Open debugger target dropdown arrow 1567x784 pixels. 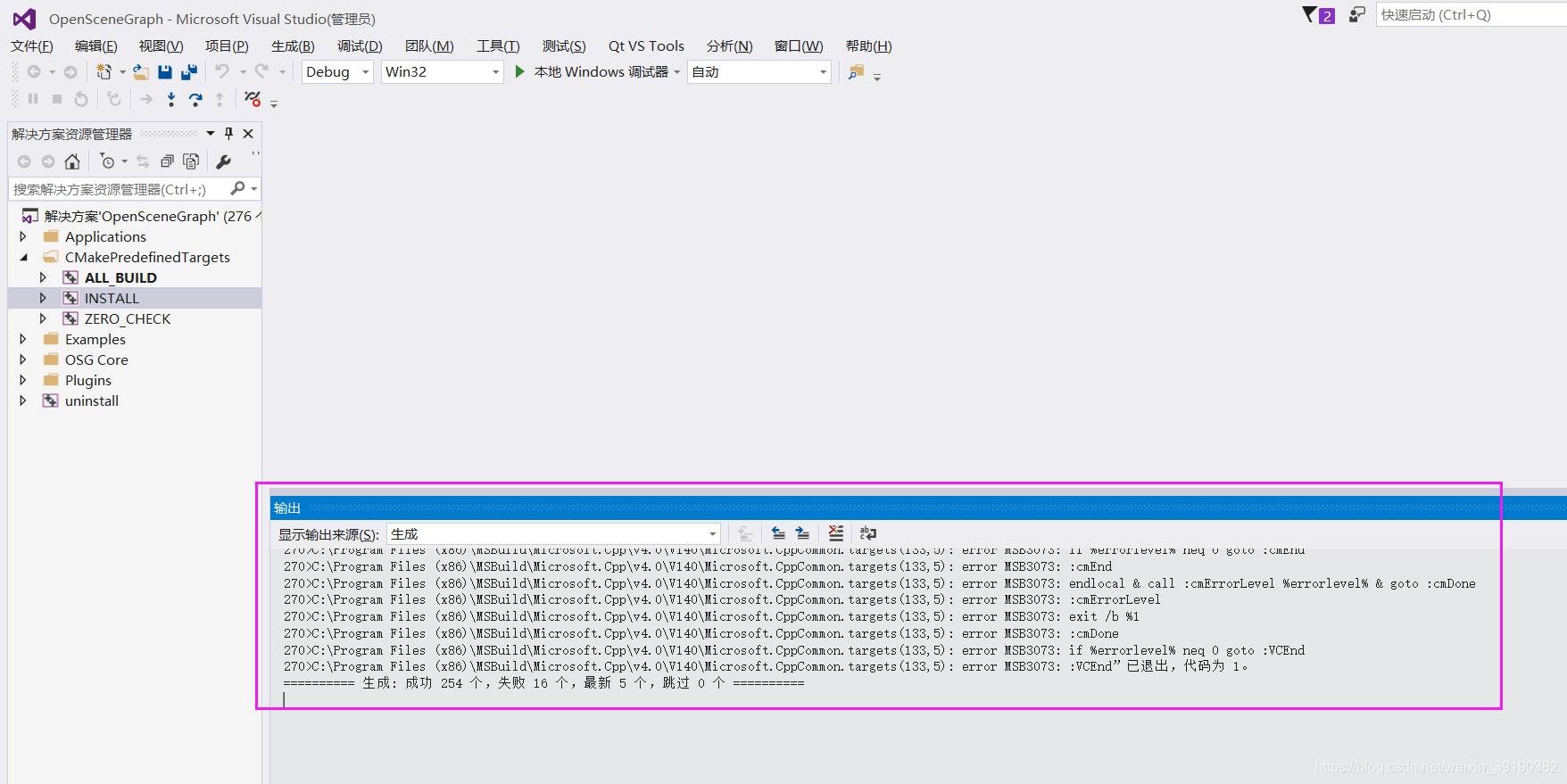pyautogui.click(x=677, y=72)
